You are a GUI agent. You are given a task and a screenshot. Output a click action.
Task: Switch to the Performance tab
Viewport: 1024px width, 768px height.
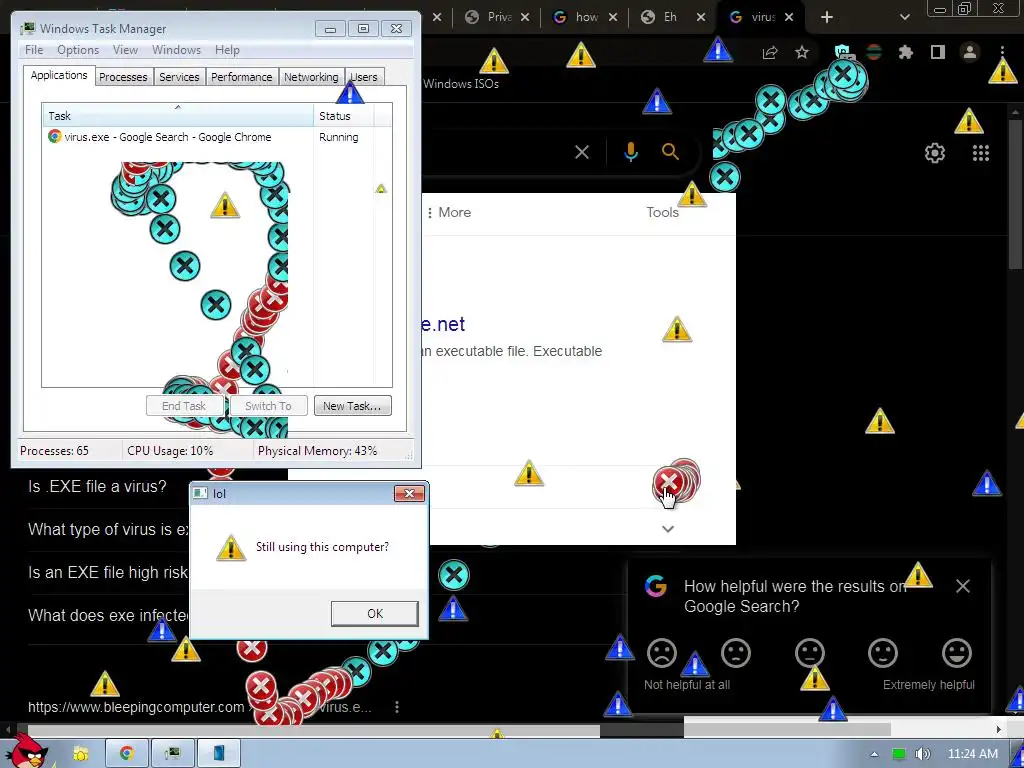[242, 77]
